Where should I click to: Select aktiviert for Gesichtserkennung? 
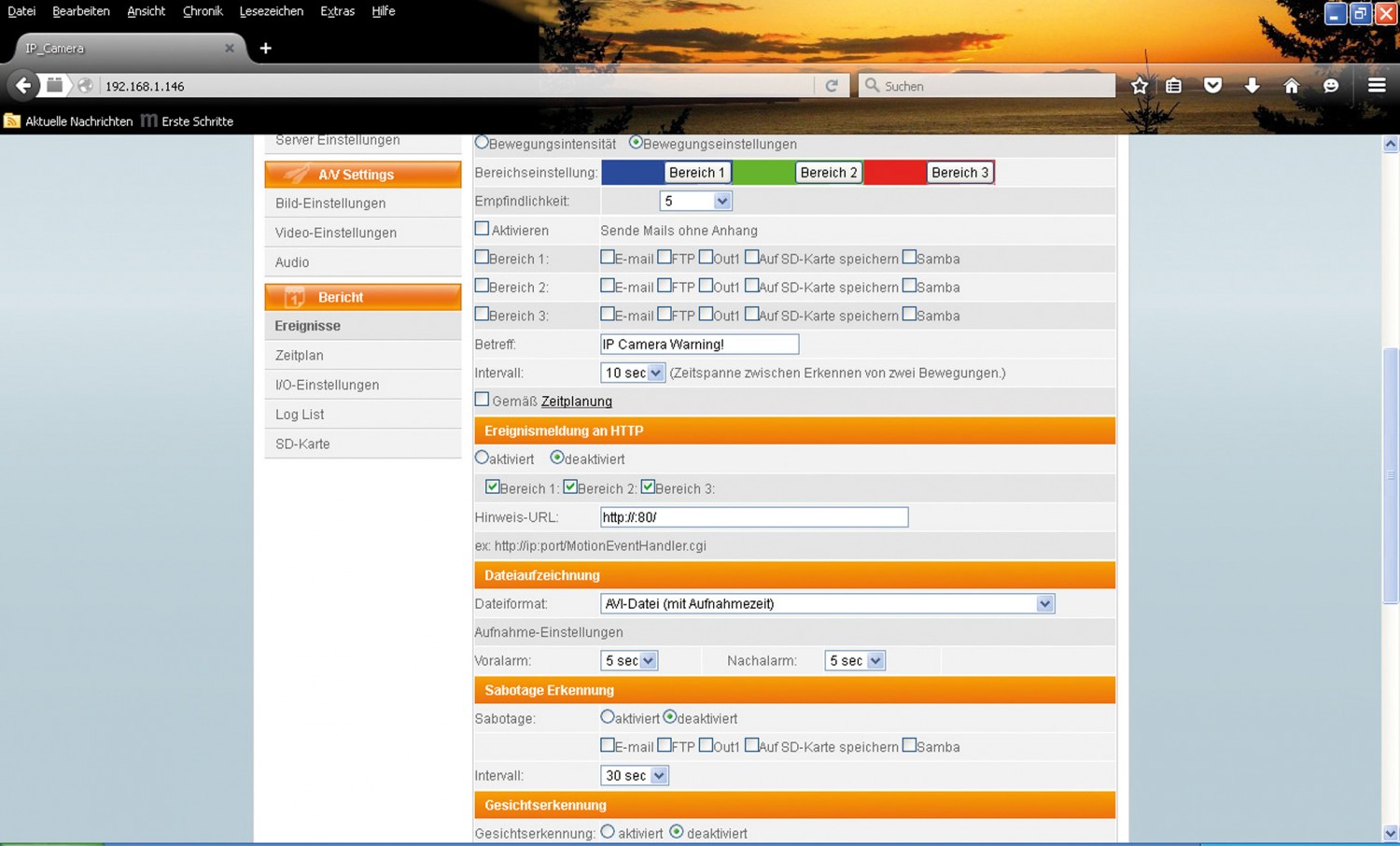[x=608, y=832]
